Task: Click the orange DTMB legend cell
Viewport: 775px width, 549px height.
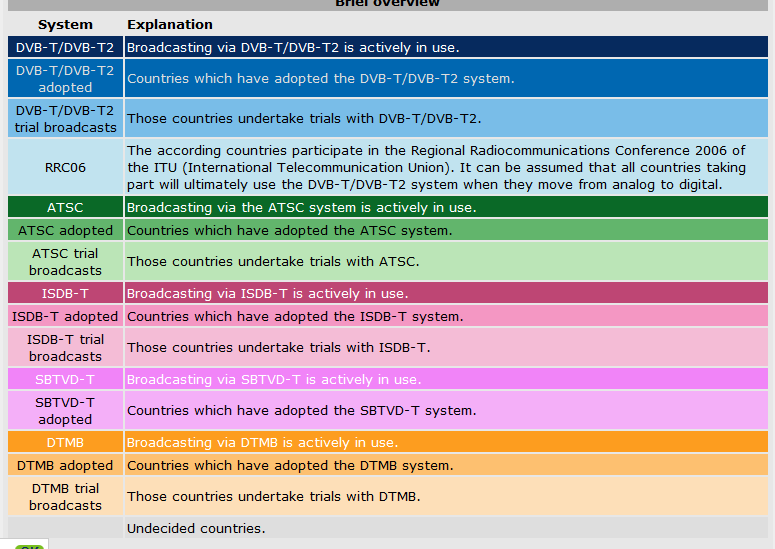Action: pos(65,442)
